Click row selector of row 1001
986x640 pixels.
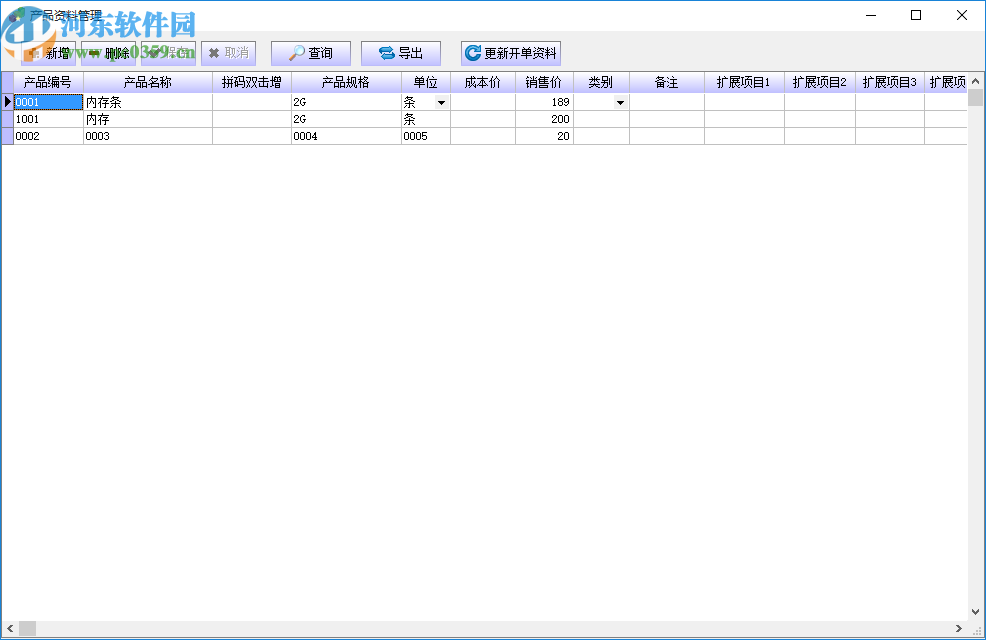(8, 119)
